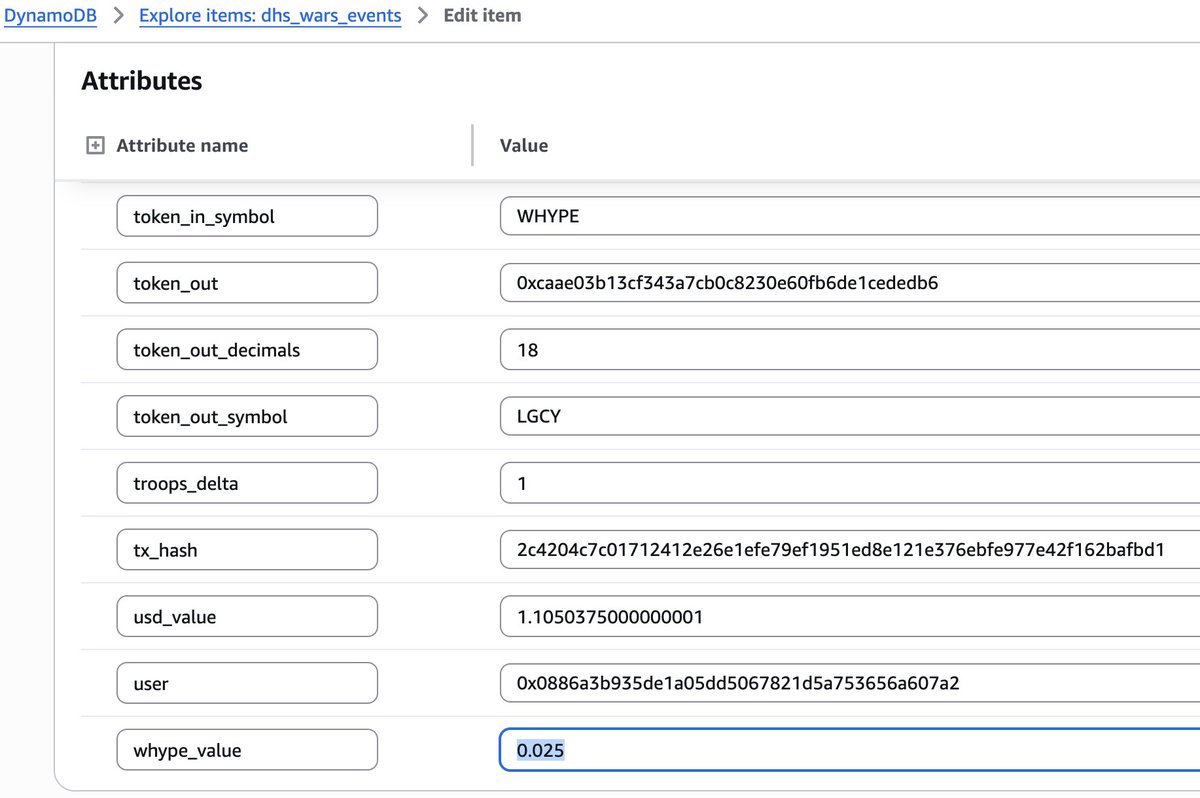Open DynamoDB breadcrumb link
Image resolution: width=1200 pixels, height=798 pixels.
click(51, 16)
